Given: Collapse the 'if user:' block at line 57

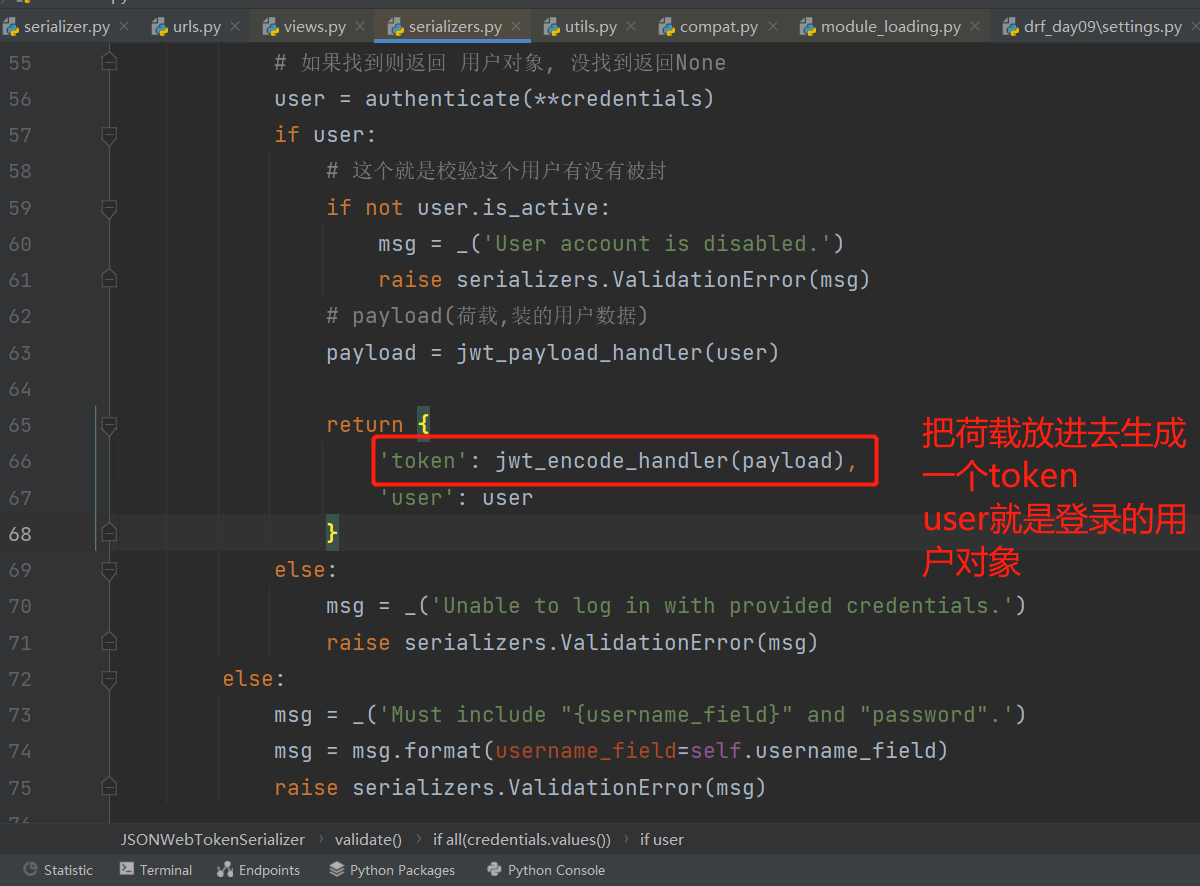Looking at the screenshot, I should pos(109,135).
